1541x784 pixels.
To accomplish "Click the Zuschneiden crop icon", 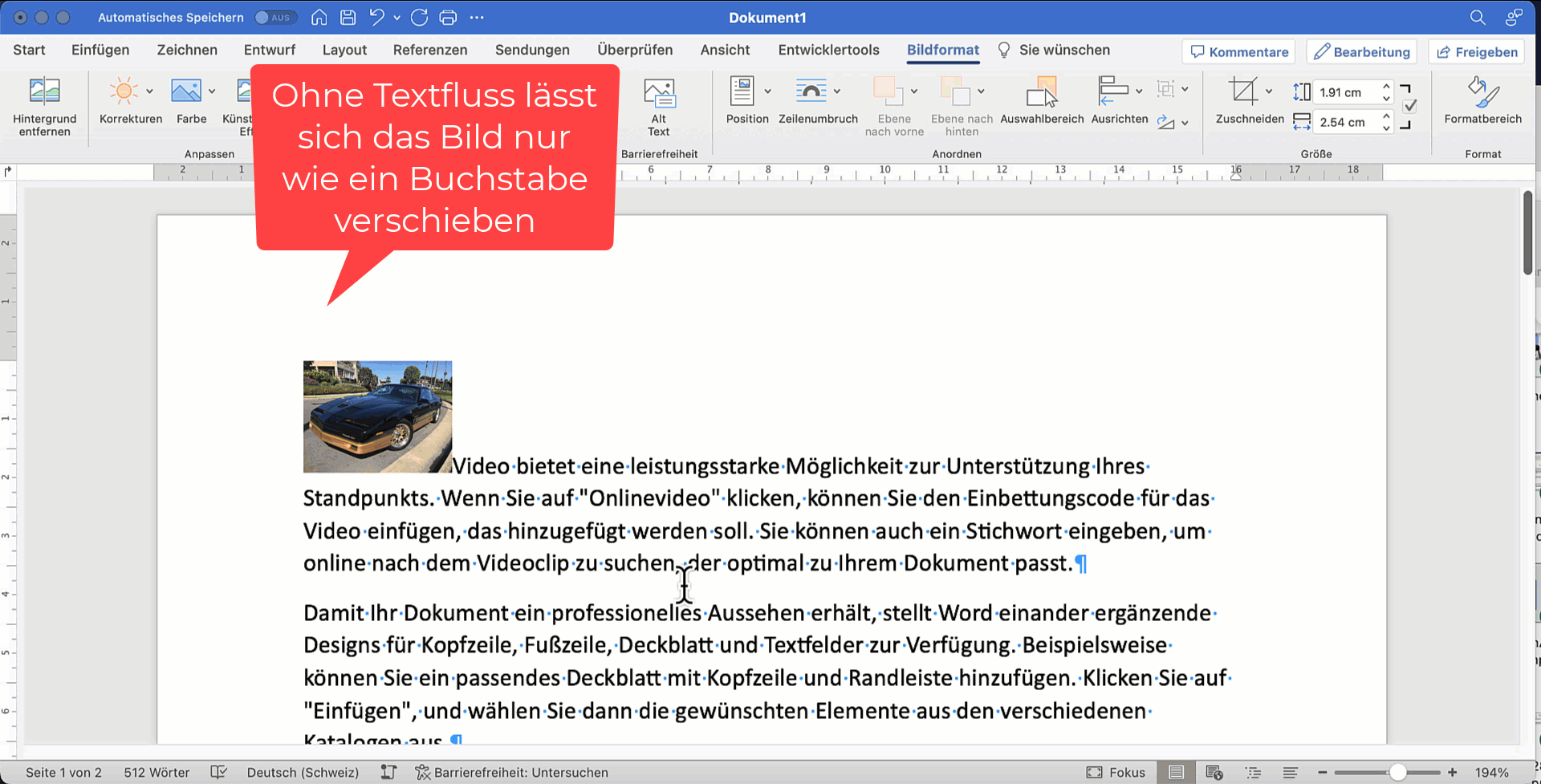I will (x=1243, y=91).
